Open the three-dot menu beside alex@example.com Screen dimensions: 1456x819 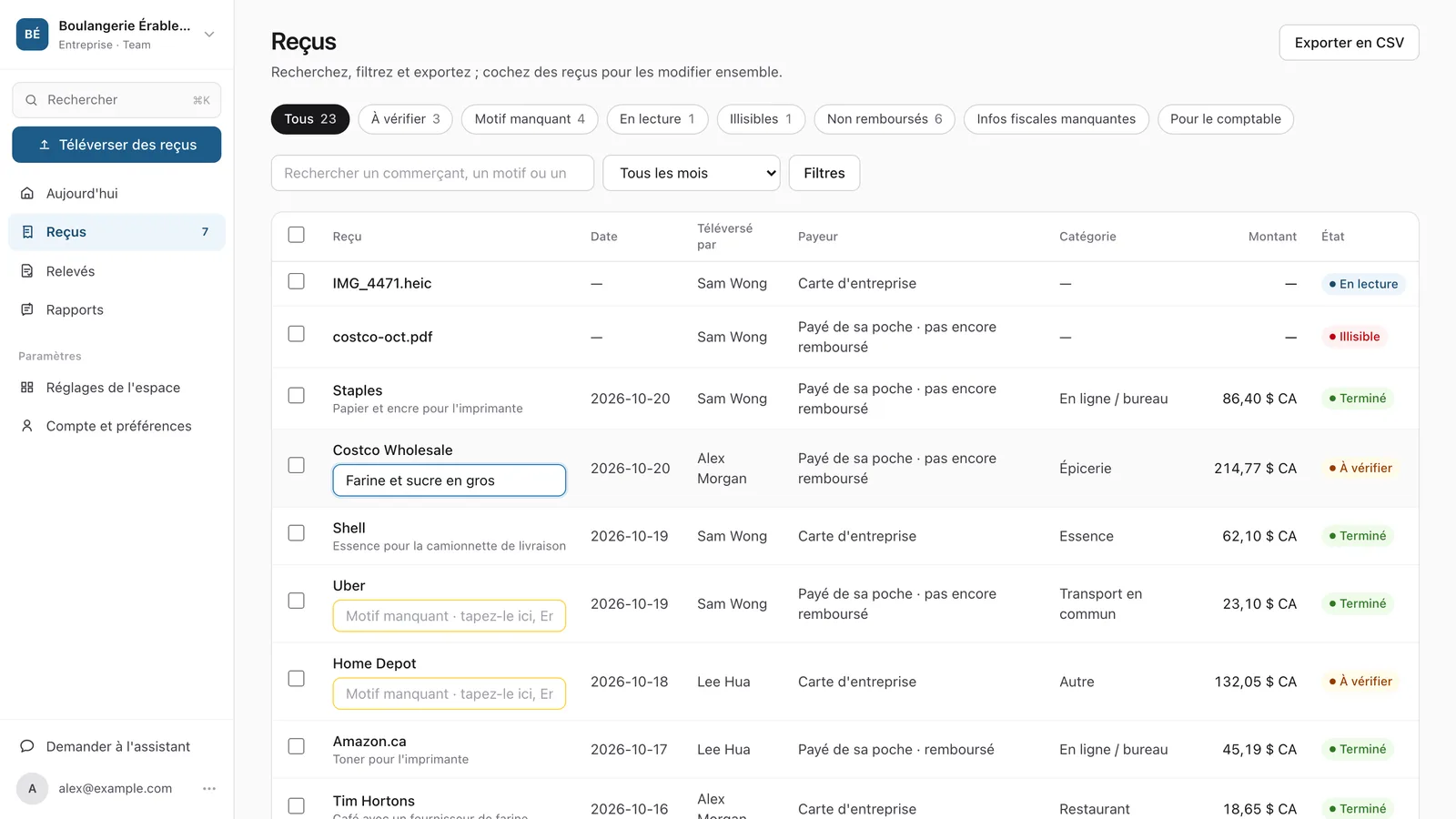tap(209, 789)
